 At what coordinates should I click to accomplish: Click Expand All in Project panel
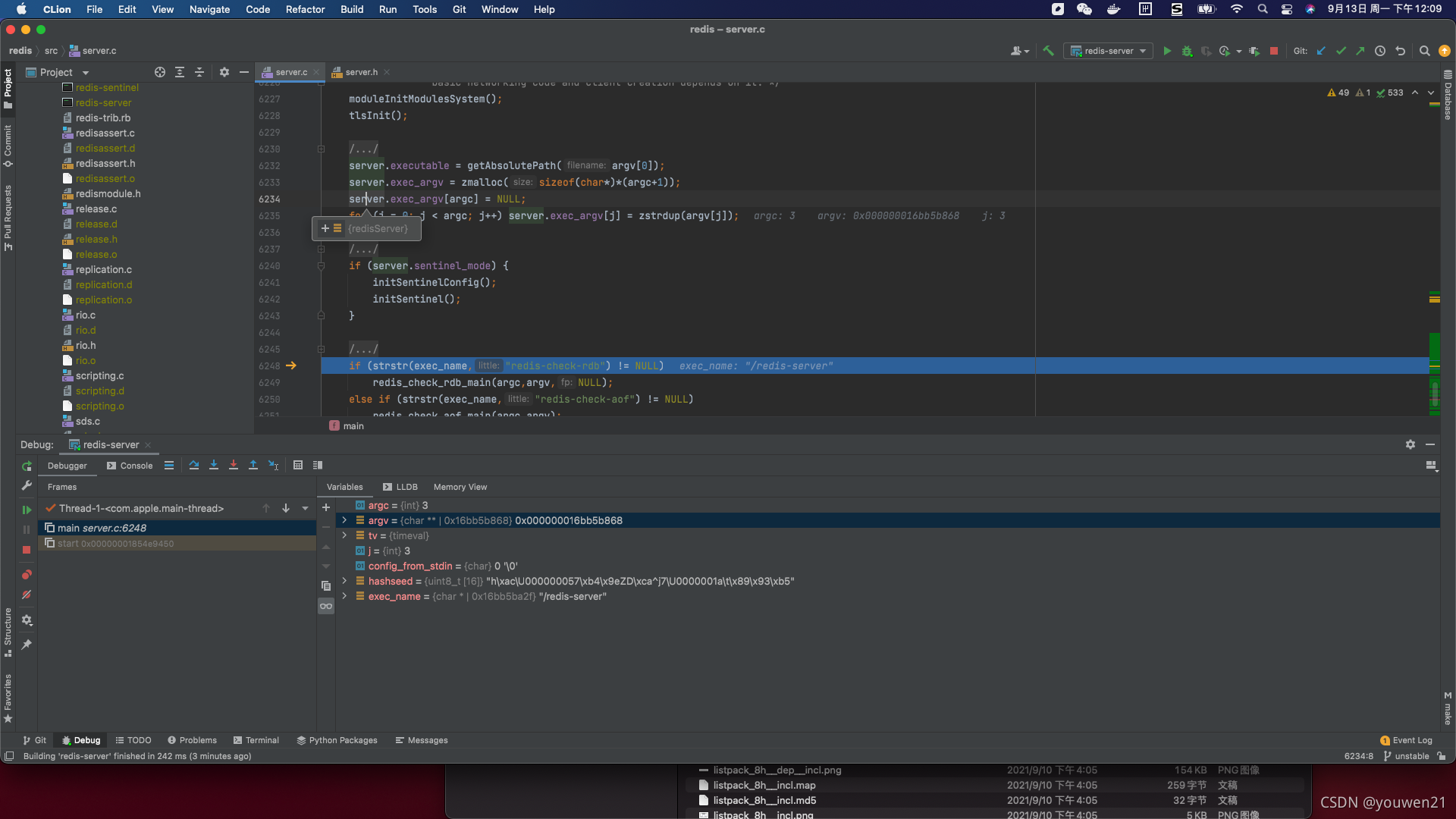point(180,72)
